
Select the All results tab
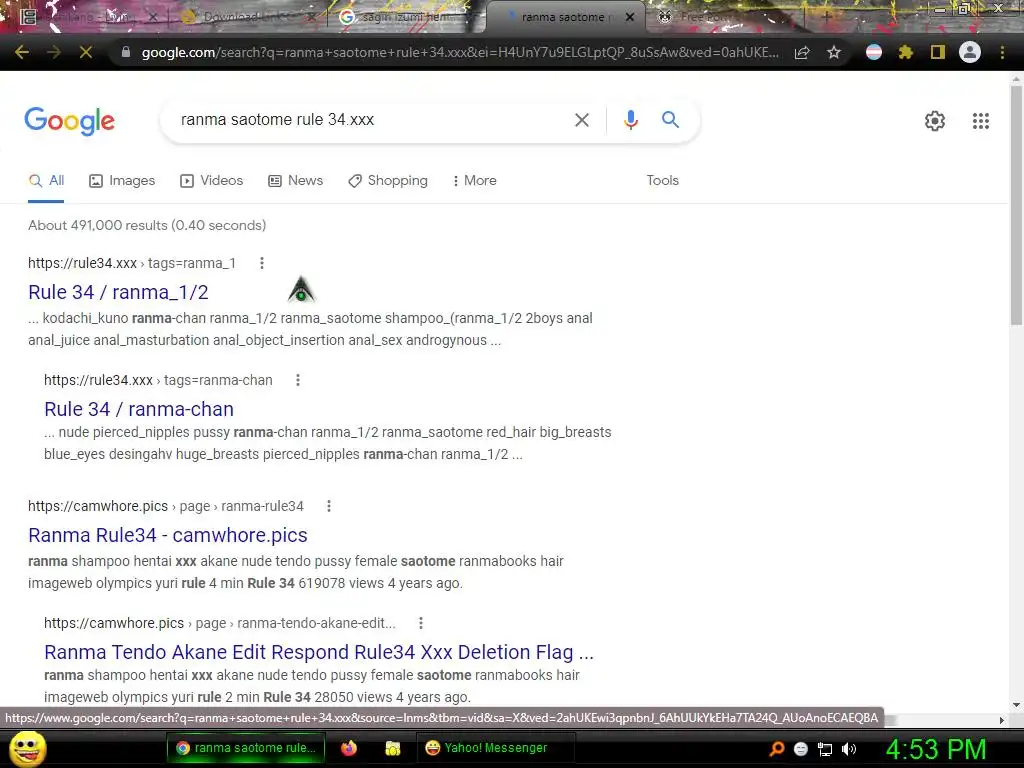click(46, 181)
